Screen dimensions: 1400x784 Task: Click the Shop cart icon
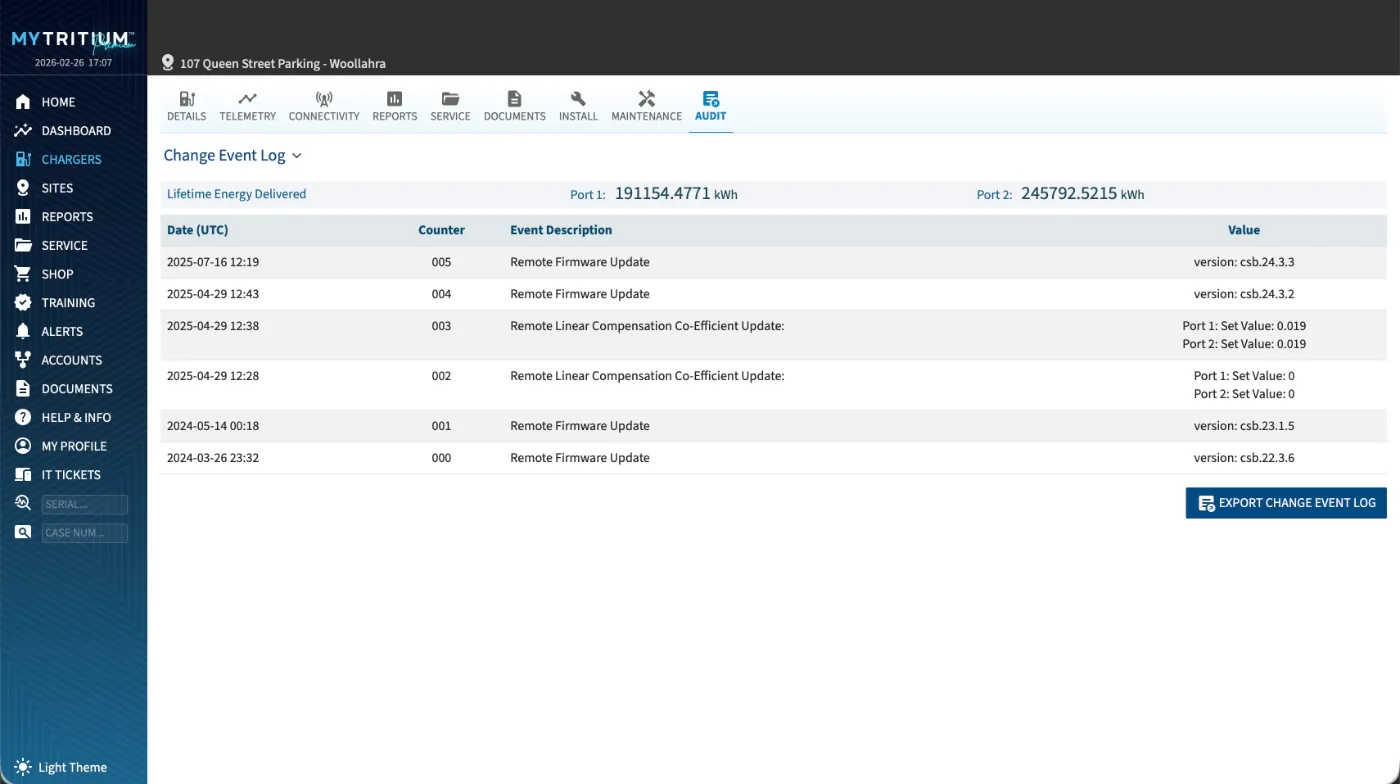tap(23, 274)
